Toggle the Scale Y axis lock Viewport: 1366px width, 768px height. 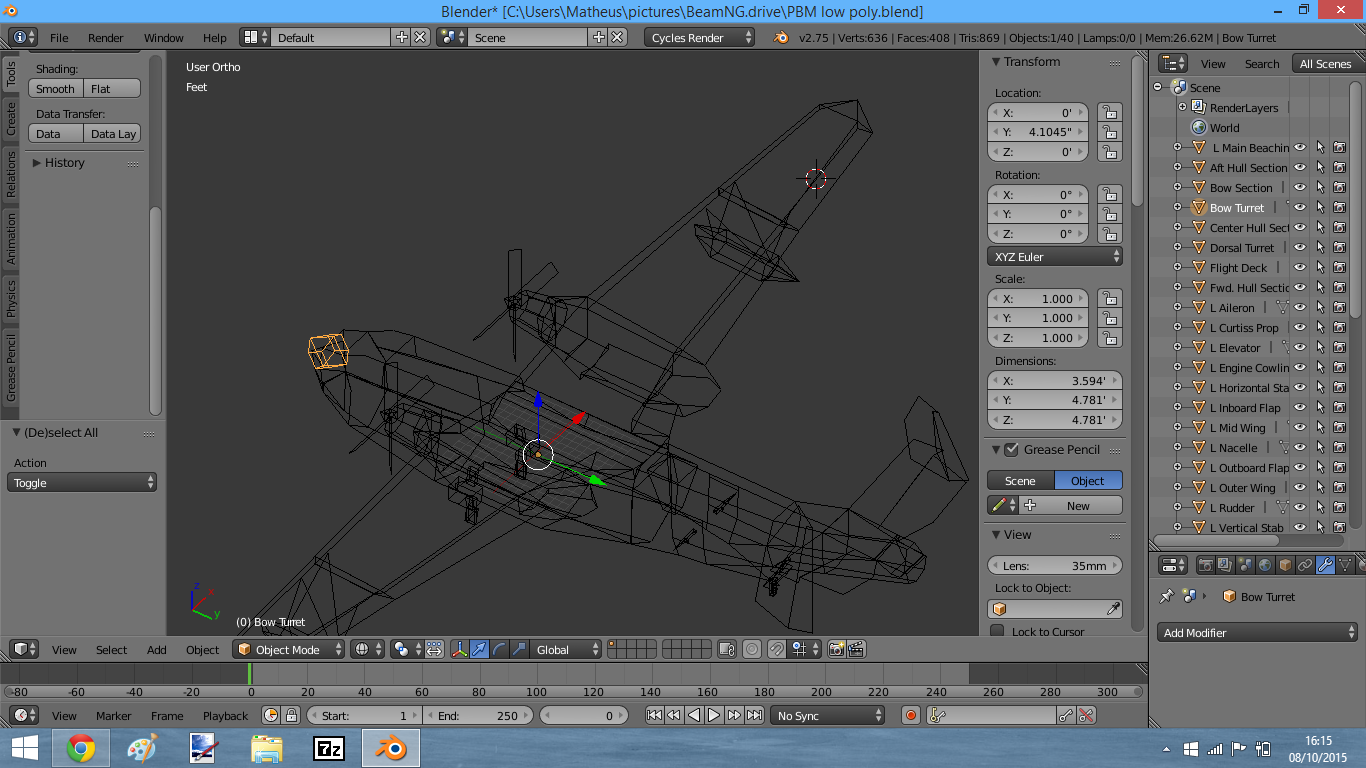(1109, 318)
